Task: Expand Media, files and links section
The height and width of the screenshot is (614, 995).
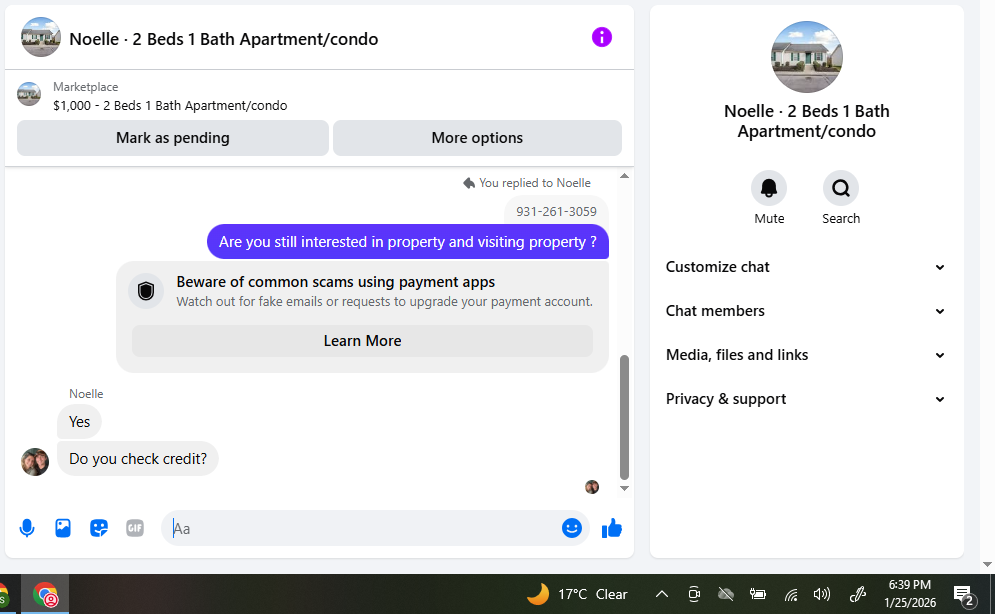Action: 806,355
